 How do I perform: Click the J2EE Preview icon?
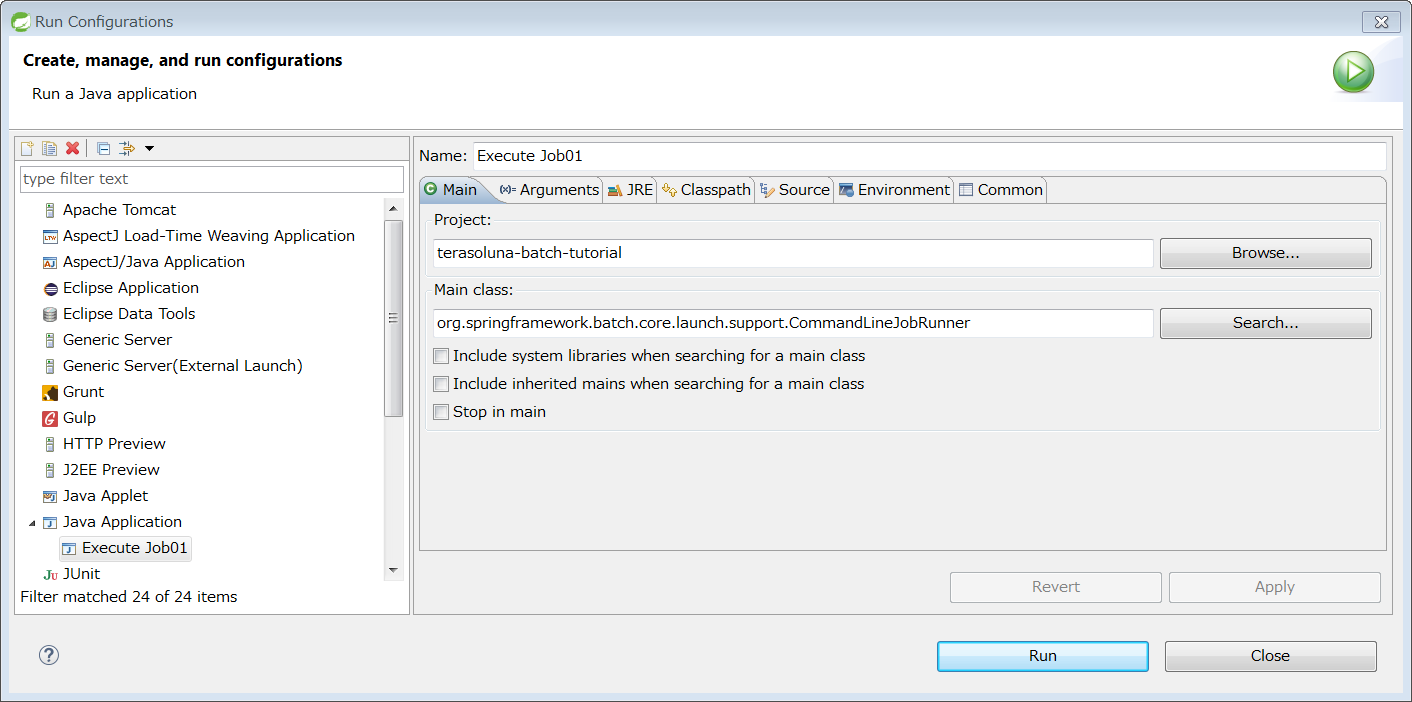[x=50, y=470]
